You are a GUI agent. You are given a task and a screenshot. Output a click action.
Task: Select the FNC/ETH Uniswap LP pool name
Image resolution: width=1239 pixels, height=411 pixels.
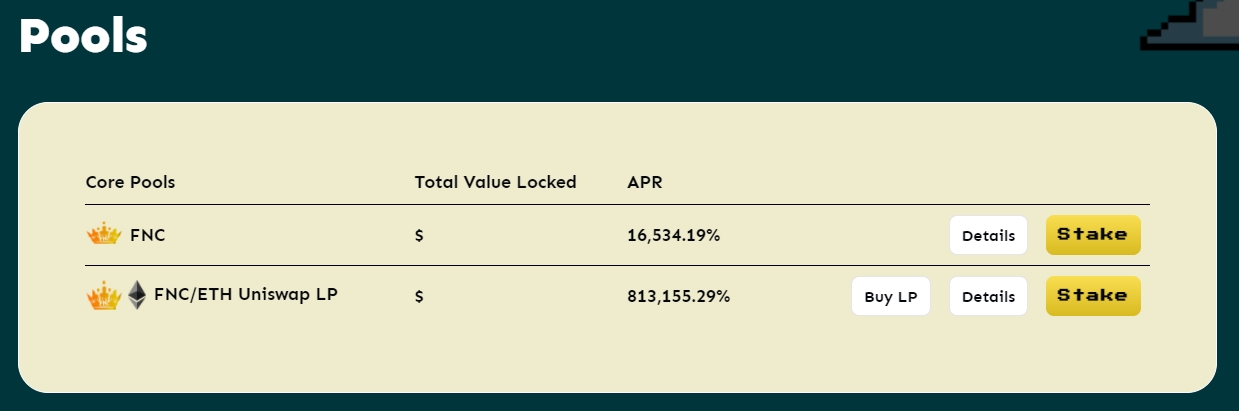245,295
